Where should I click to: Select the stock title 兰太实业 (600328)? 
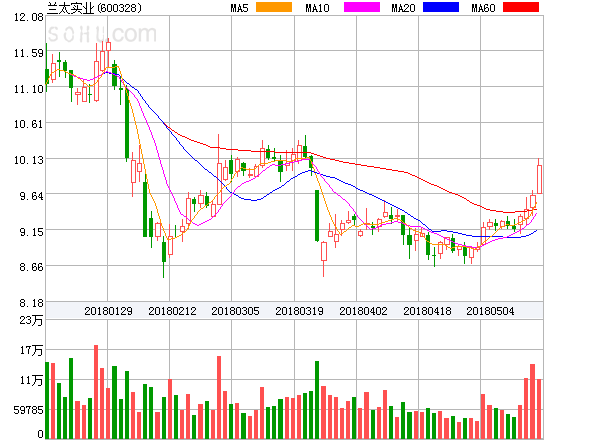pyautogui.click(x=94, y=8)
